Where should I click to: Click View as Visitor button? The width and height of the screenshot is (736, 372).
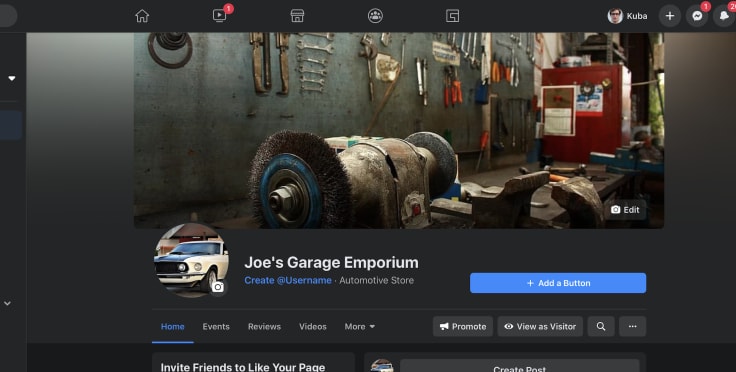tap(540, 326)
